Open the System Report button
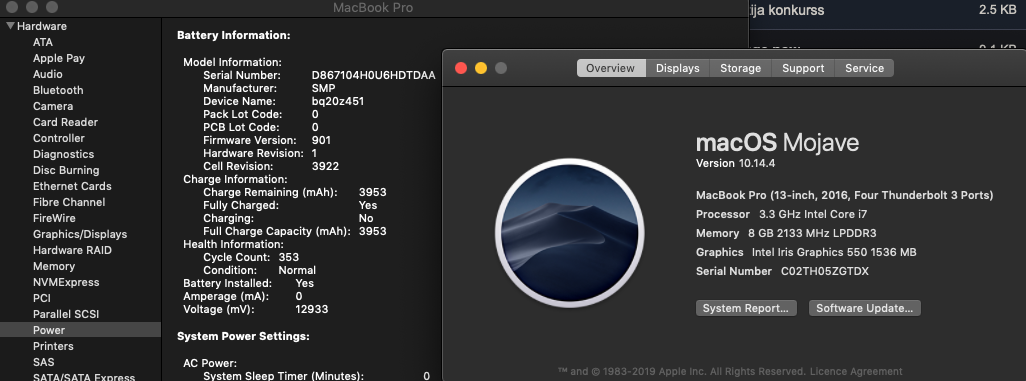1026x381 pixels. [x=746, y=308]
